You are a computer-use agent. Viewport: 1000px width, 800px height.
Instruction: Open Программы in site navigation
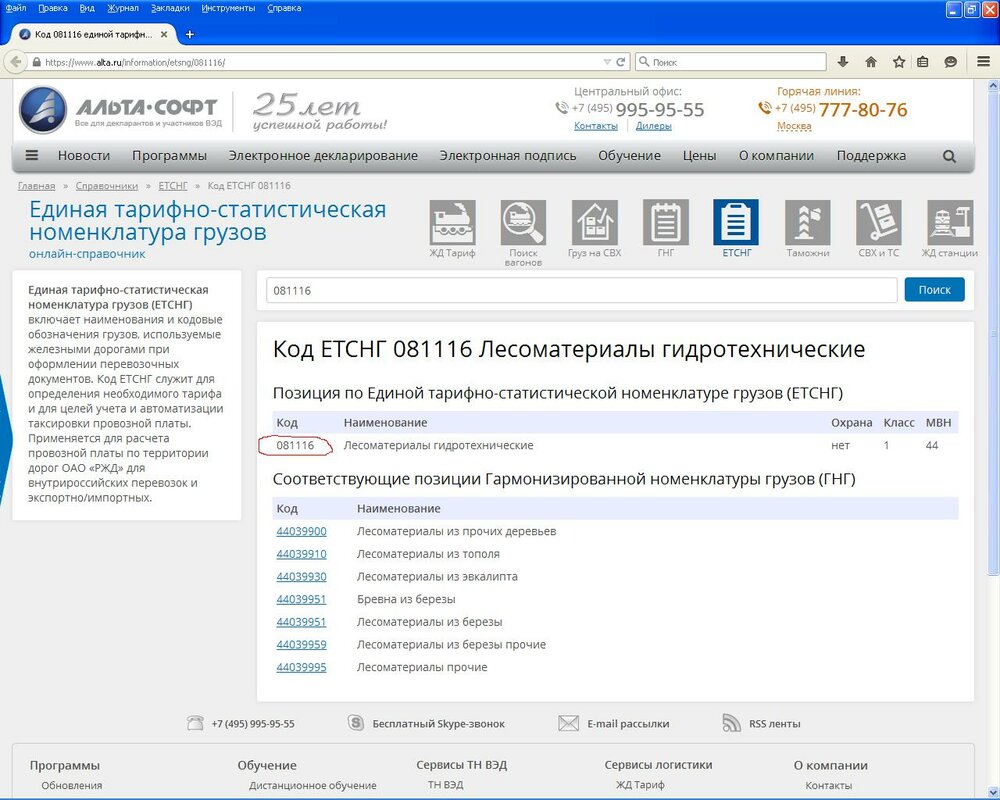169,156
